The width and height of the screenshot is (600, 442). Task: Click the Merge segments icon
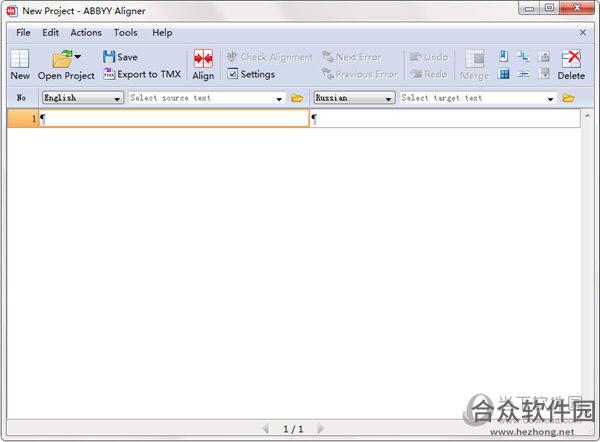coord(474,59)
